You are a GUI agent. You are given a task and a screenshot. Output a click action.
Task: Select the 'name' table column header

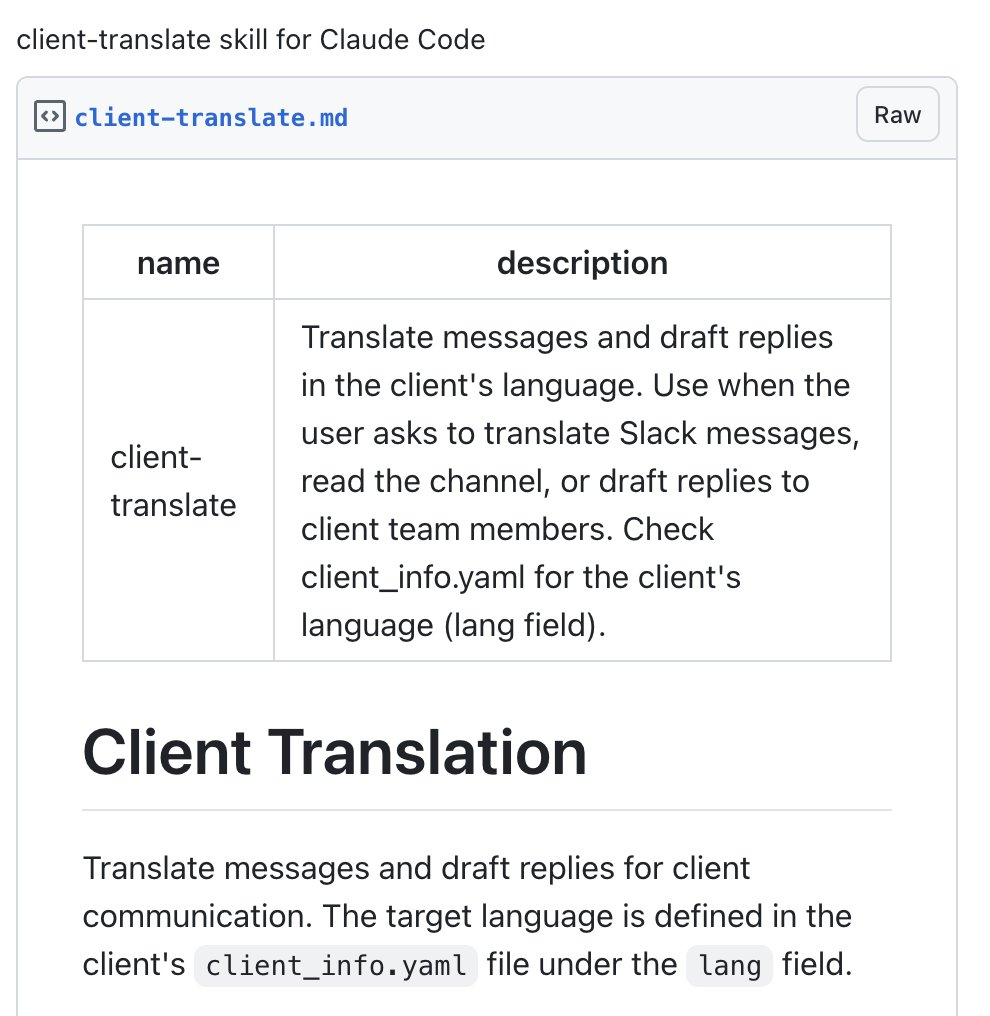coord(178,262)
